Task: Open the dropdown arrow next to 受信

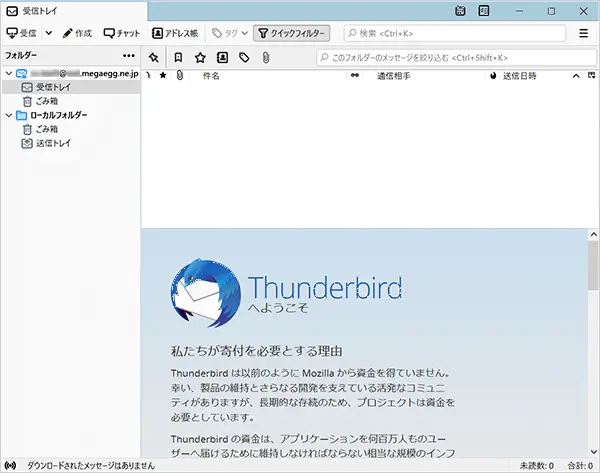Action: (49, 33)
